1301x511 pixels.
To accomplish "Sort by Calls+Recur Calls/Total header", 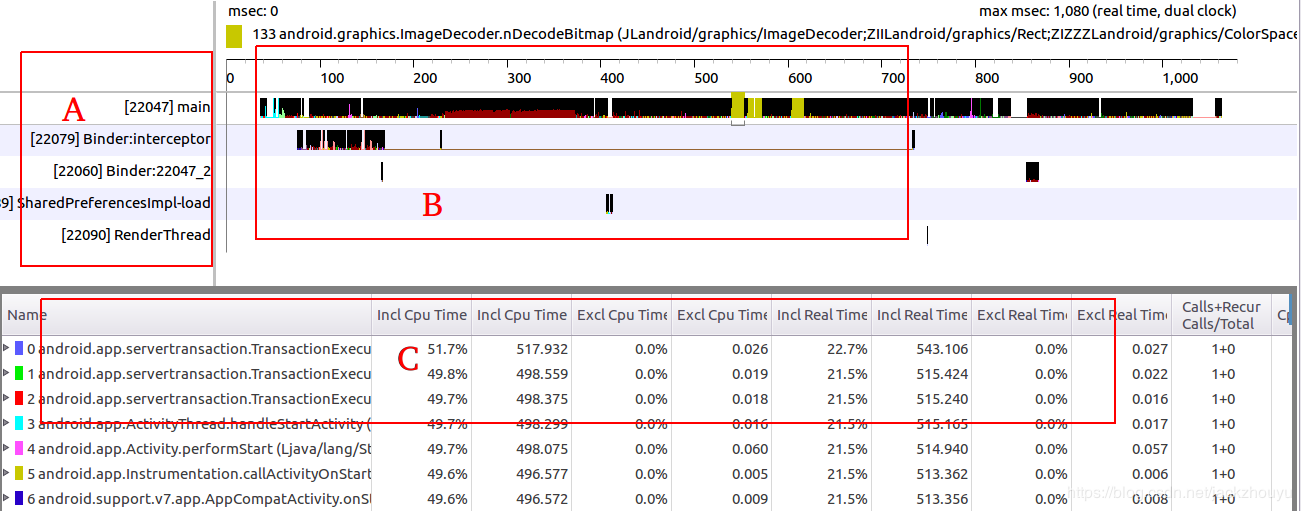I will [x=1222, y=315].
